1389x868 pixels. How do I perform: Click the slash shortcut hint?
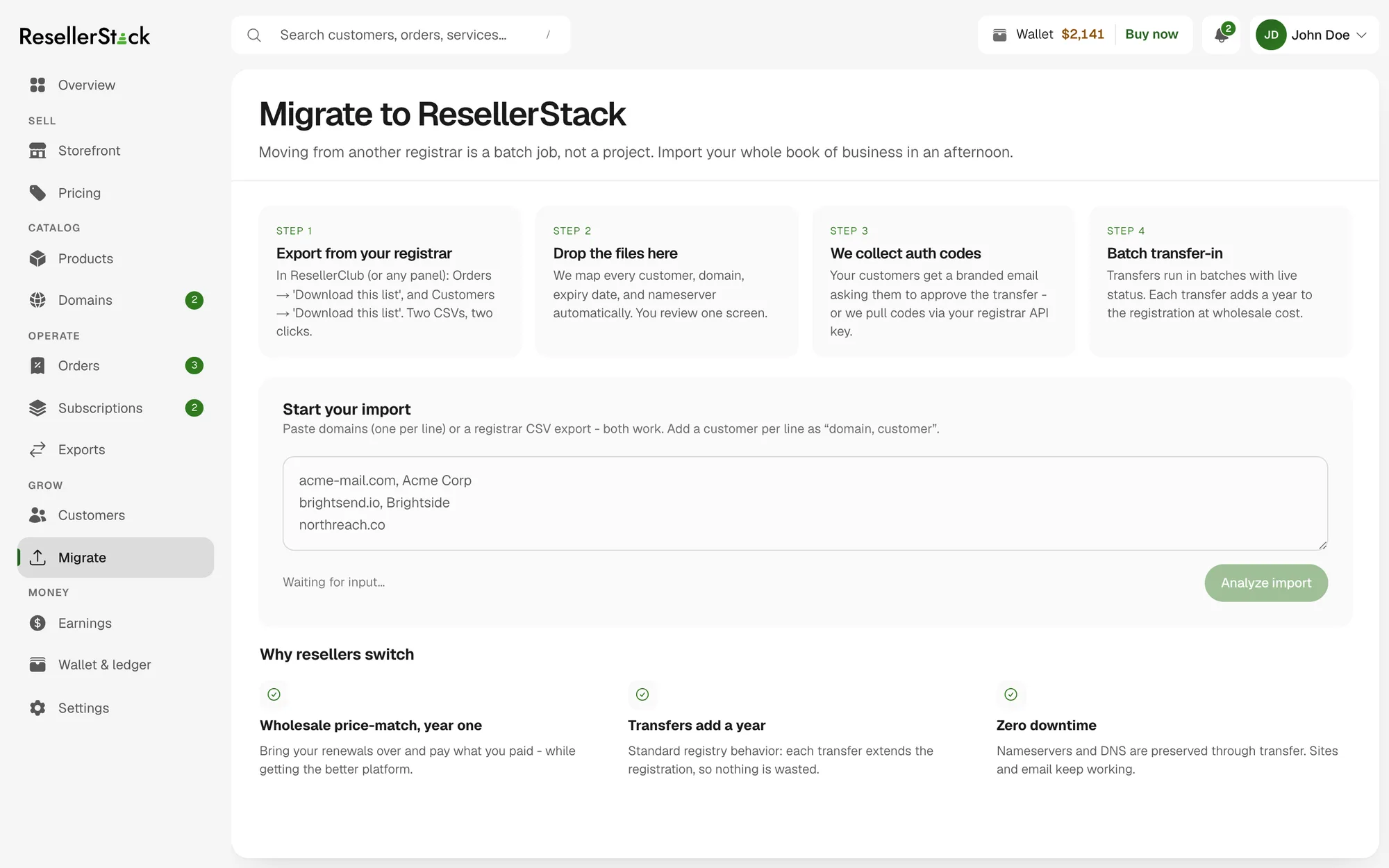[x=548, y=35]
